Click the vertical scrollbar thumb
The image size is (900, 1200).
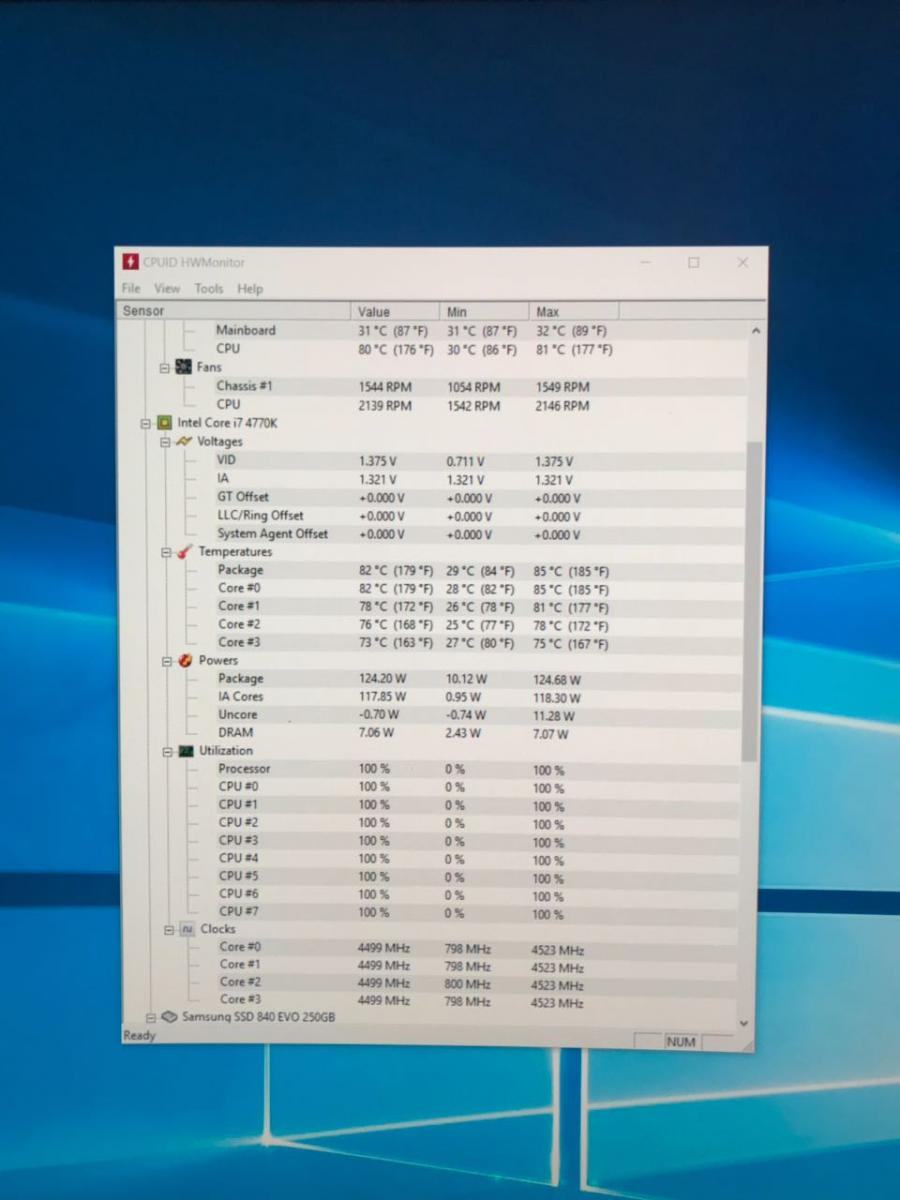(x=753, y=600)
